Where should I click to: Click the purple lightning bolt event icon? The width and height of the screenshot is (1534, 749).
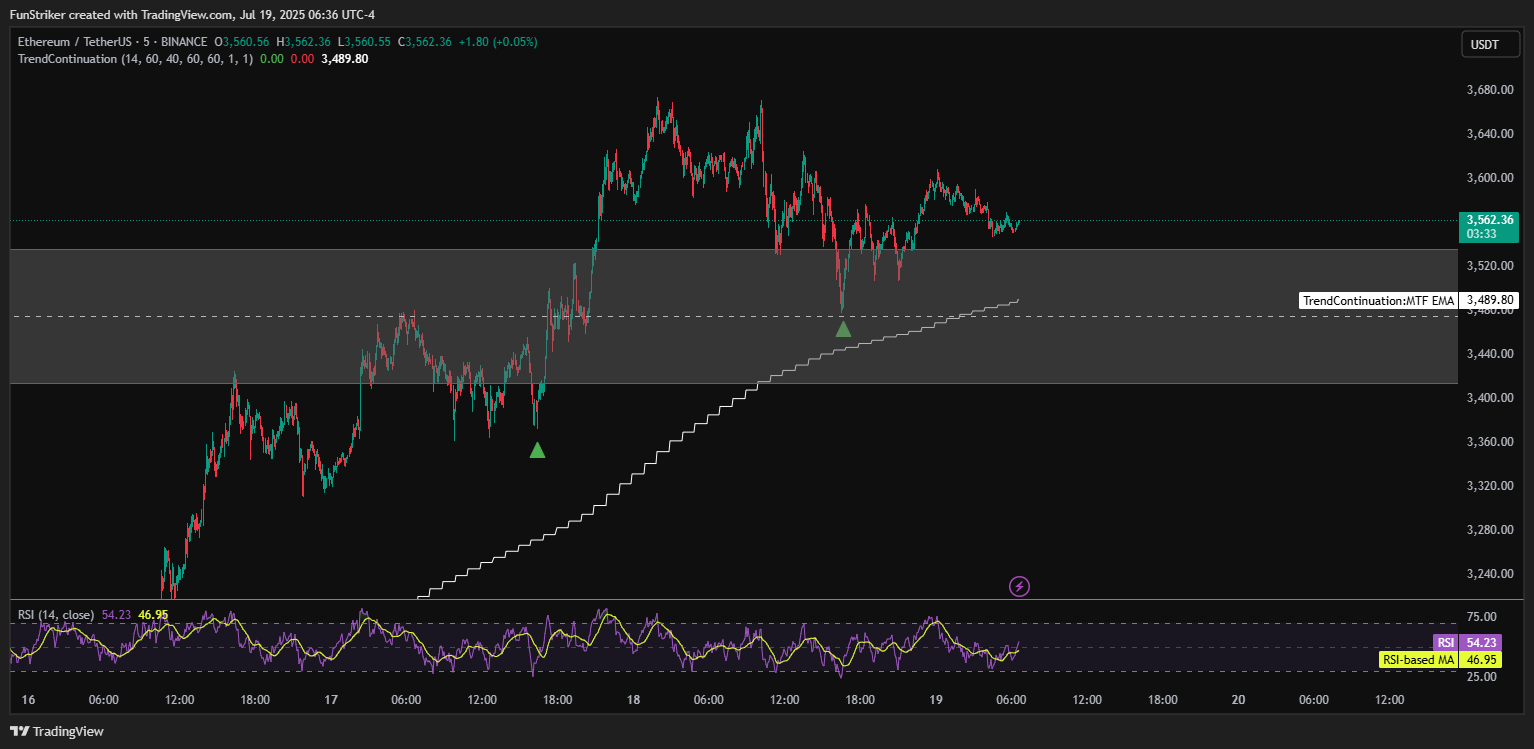(x=1019, y=586)
